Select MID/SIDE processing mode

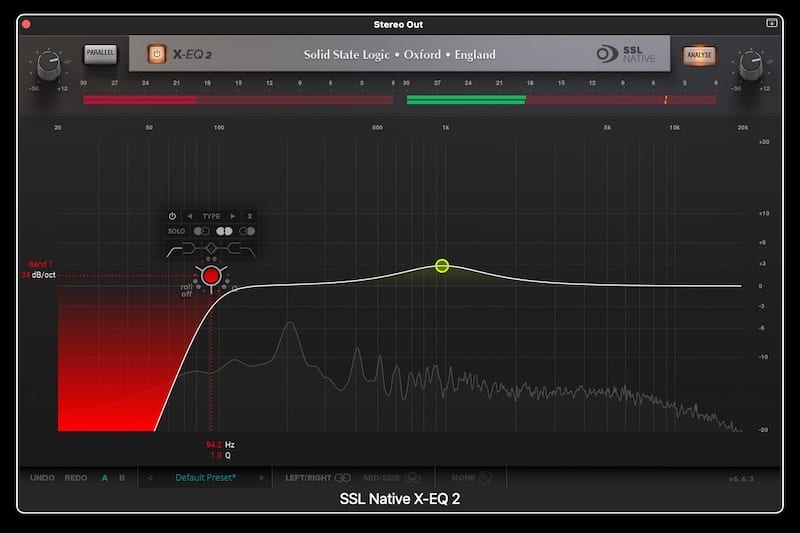pos(392,478)
